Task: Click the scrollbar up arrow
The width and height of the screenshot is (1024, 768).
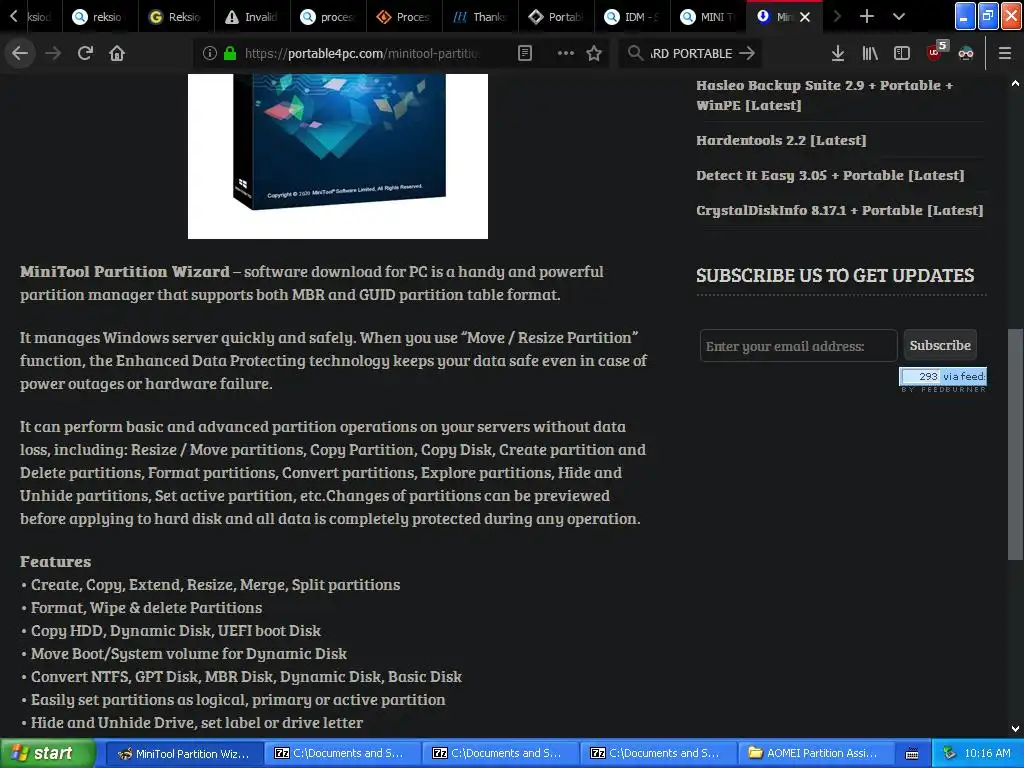Action: pos(1015,84)
